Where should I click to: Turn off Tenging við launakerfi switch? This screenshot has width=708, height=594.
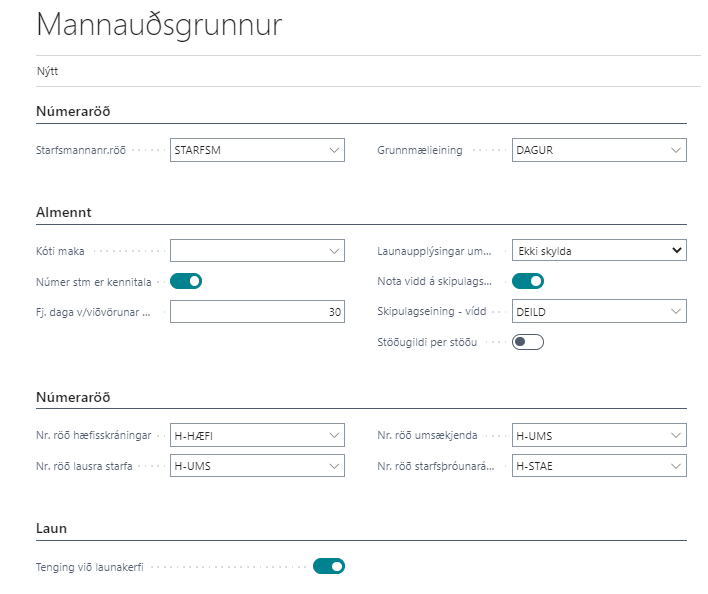[x=328, y=567]
